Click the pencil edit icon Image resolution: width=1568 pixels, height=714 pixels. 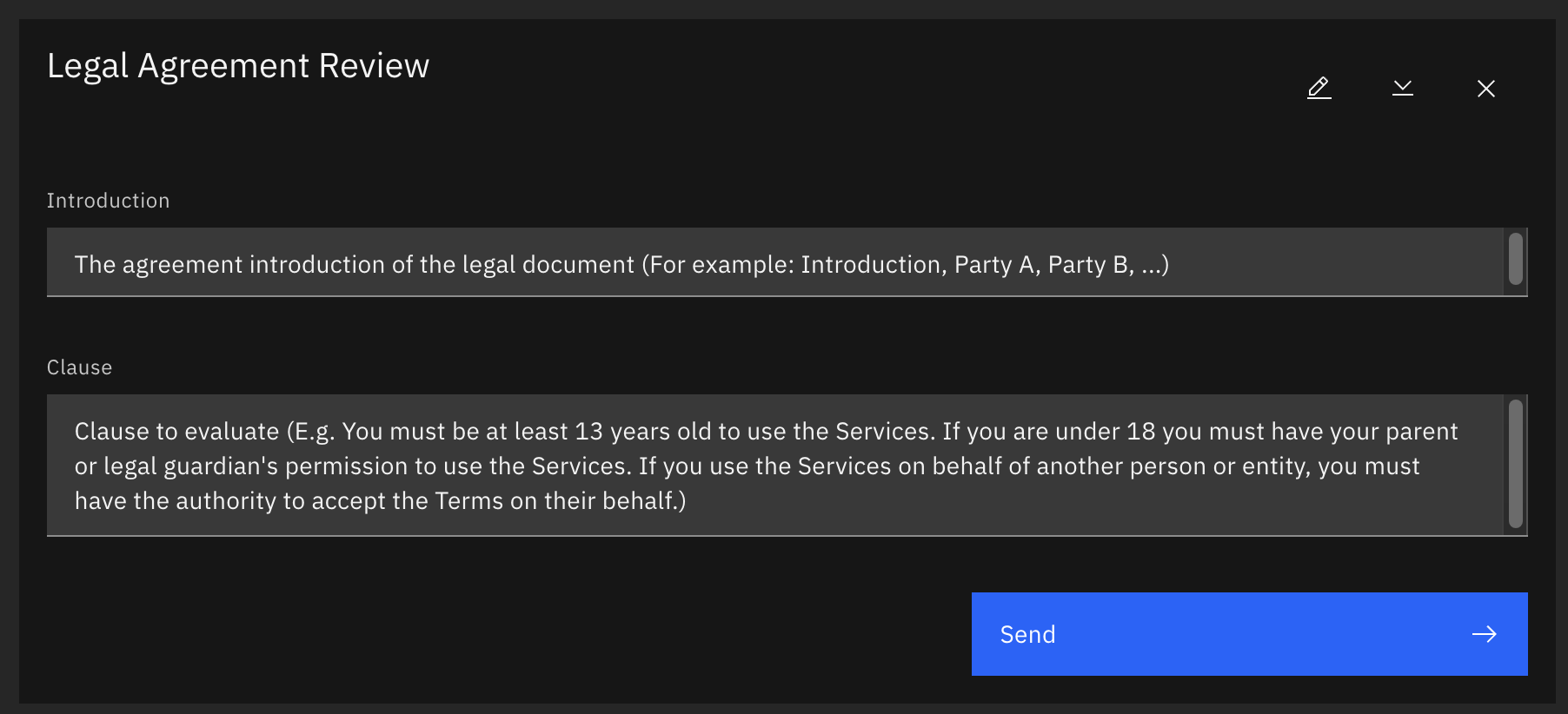[1319, 88]
